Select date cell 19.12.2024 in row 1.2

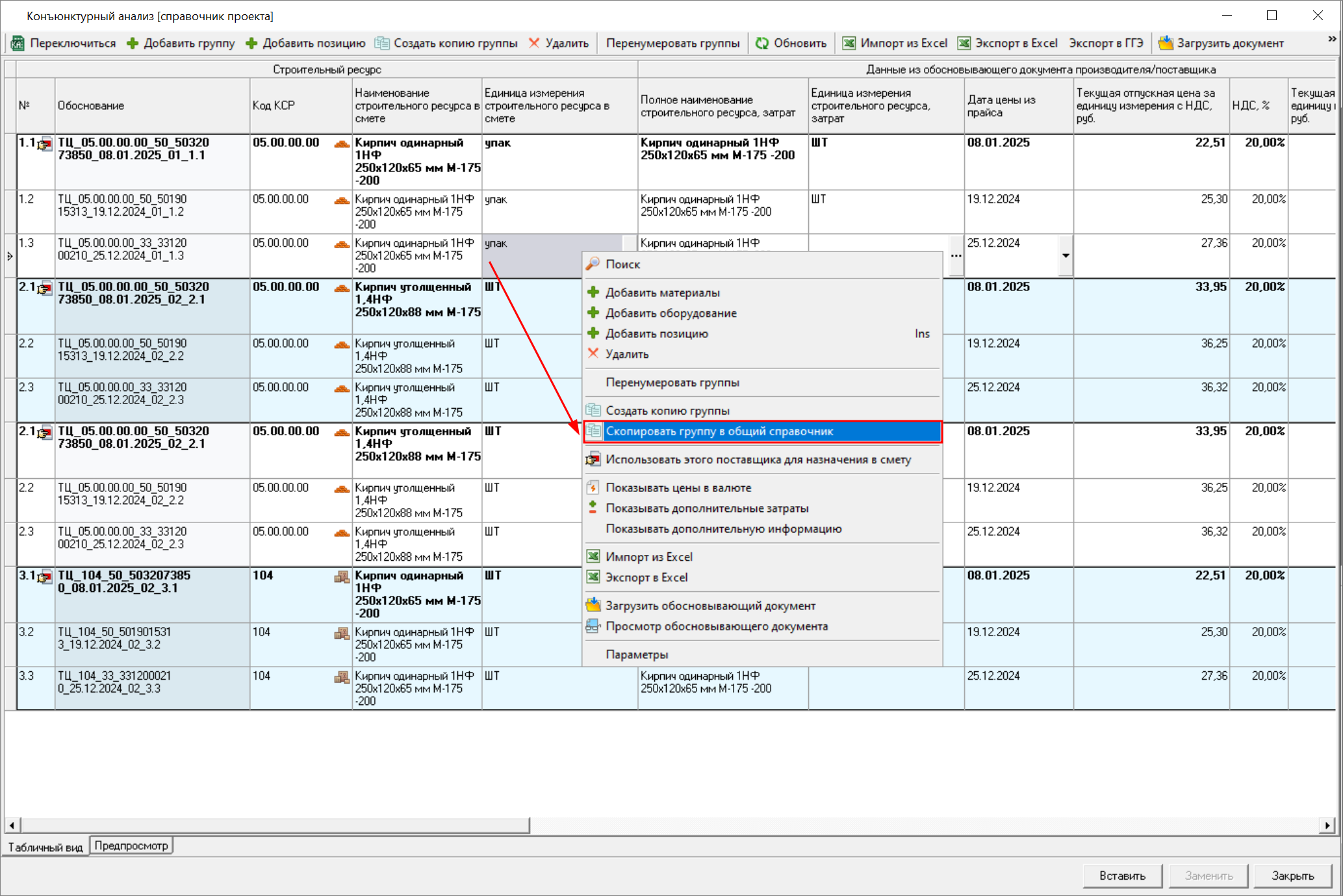pos(1019,212)
